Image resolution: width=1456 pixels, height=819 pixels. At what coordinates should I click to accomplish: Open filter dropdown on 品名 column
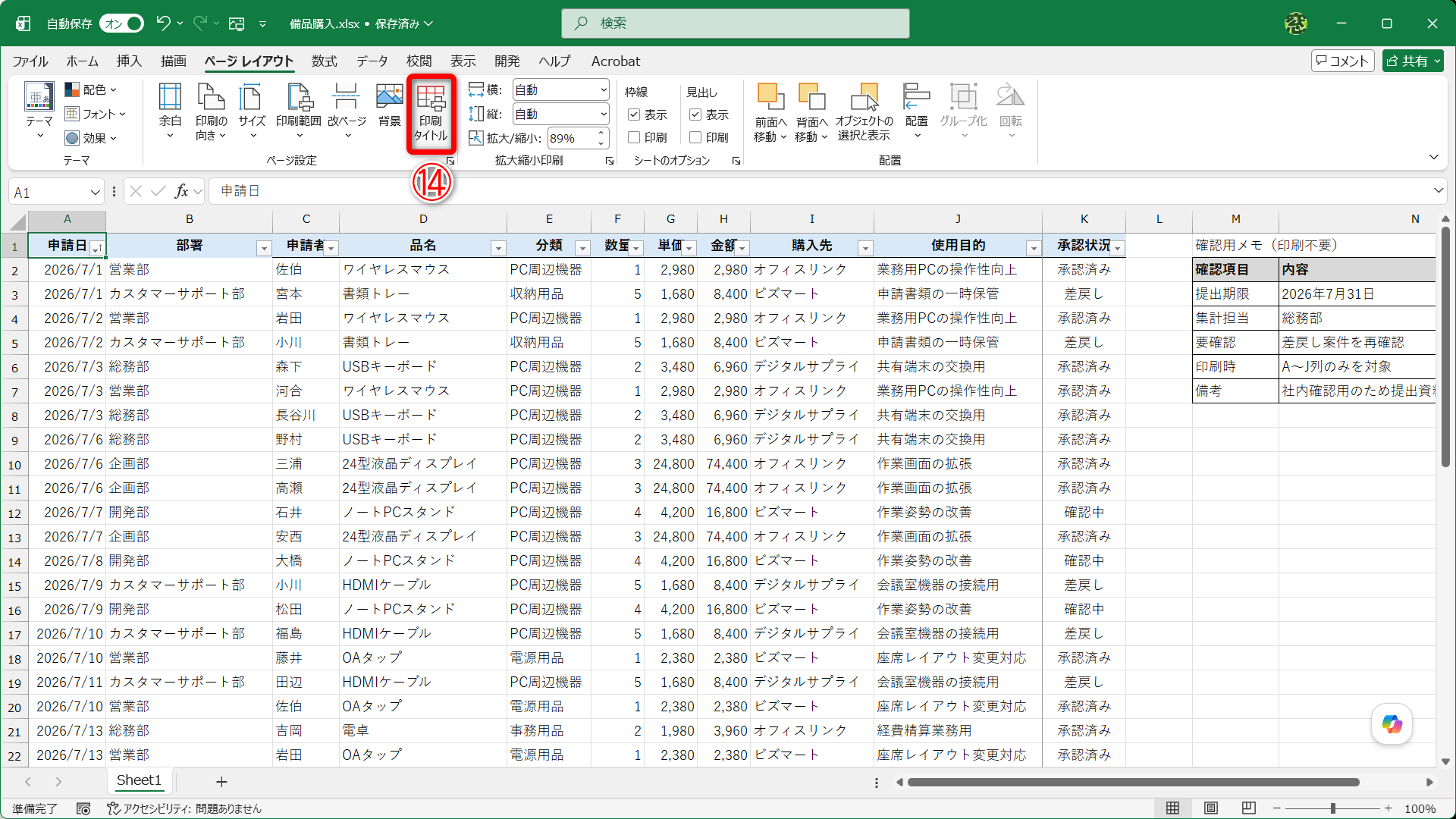pos(498,248)
